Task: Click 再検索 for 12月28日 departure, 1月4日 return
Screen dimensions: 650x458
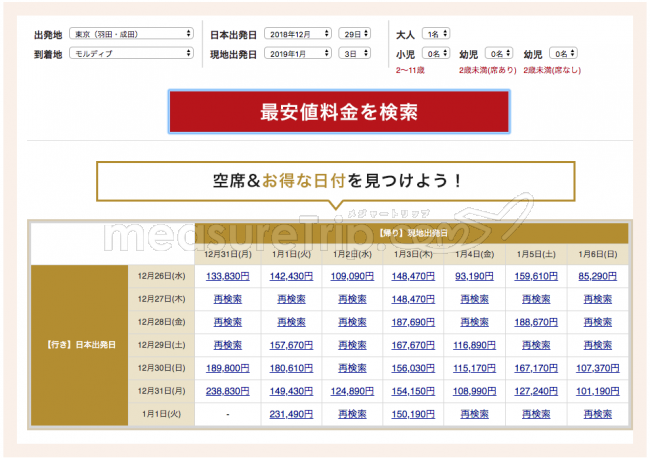Action: pos(474,322)
